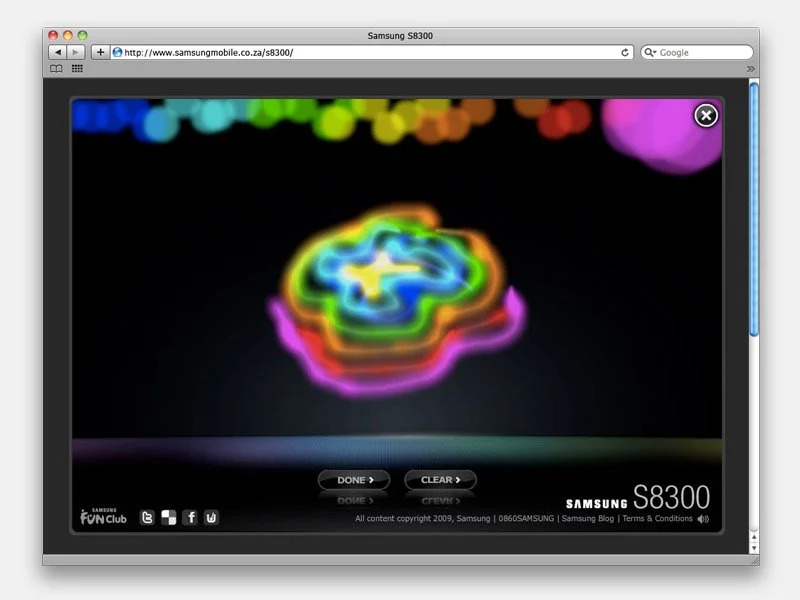Close the drawing overlay with X button
Screen dimensions: 800x600
click(706, 116)
